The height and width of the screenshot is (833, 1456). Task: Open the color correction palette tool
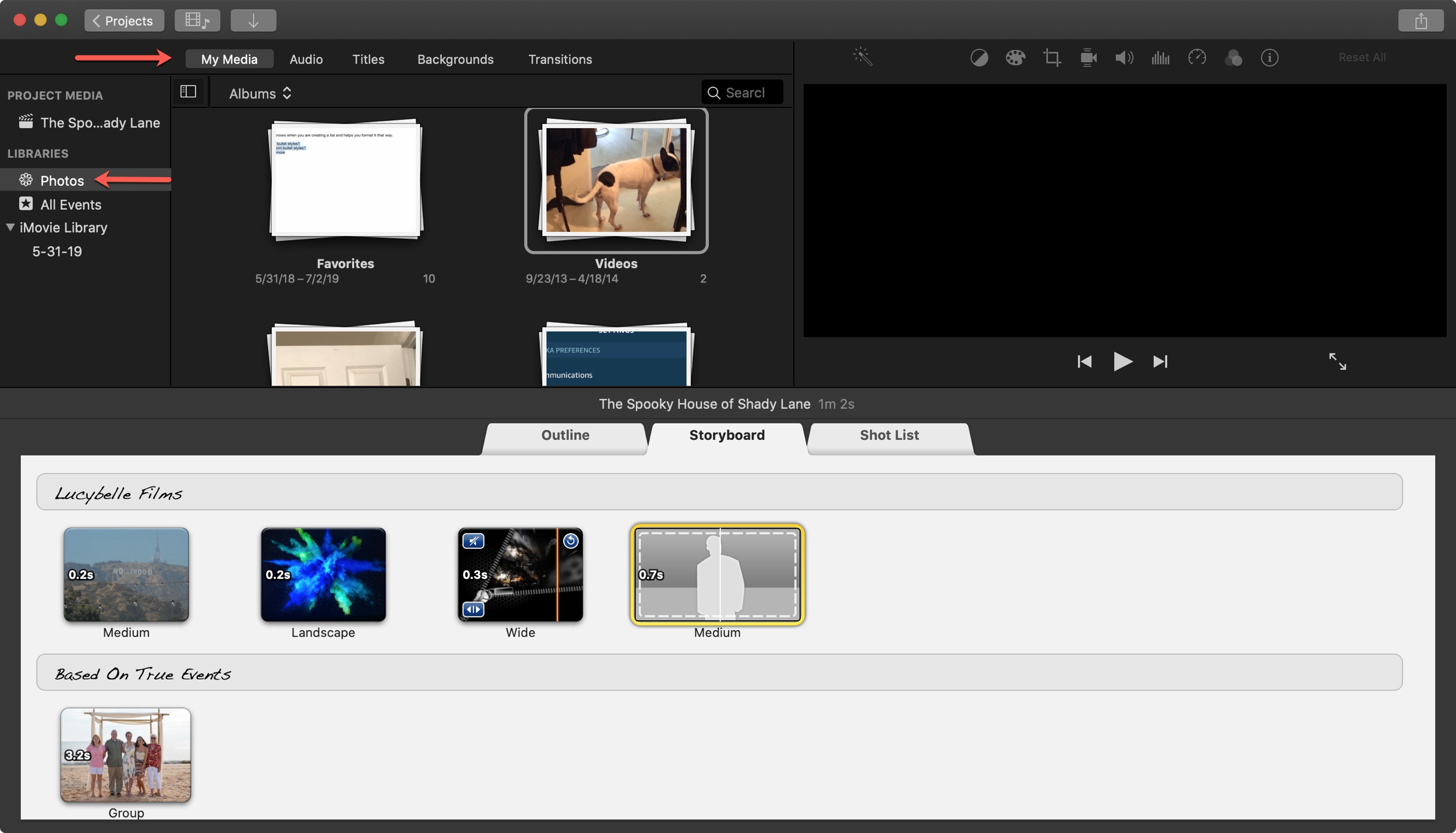click(1015, 58)
